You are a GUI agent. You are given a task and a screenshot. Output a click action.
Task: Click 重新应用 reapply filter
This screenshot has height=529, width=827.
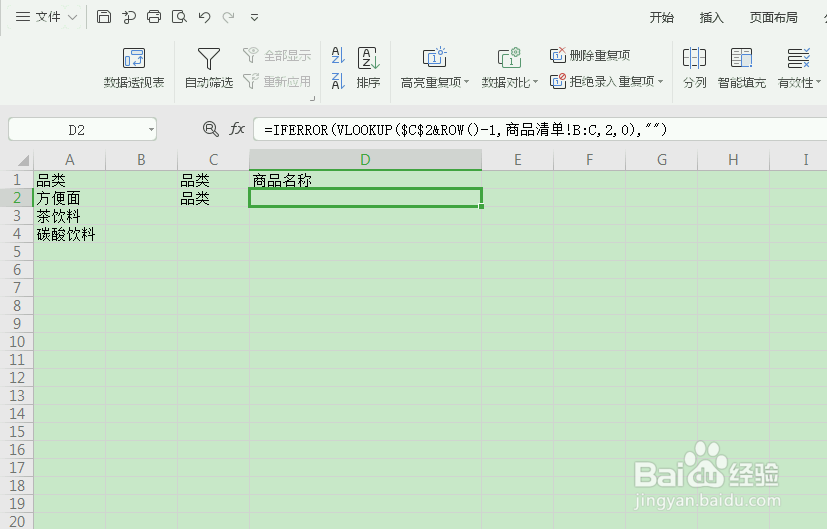pos(277,81)
